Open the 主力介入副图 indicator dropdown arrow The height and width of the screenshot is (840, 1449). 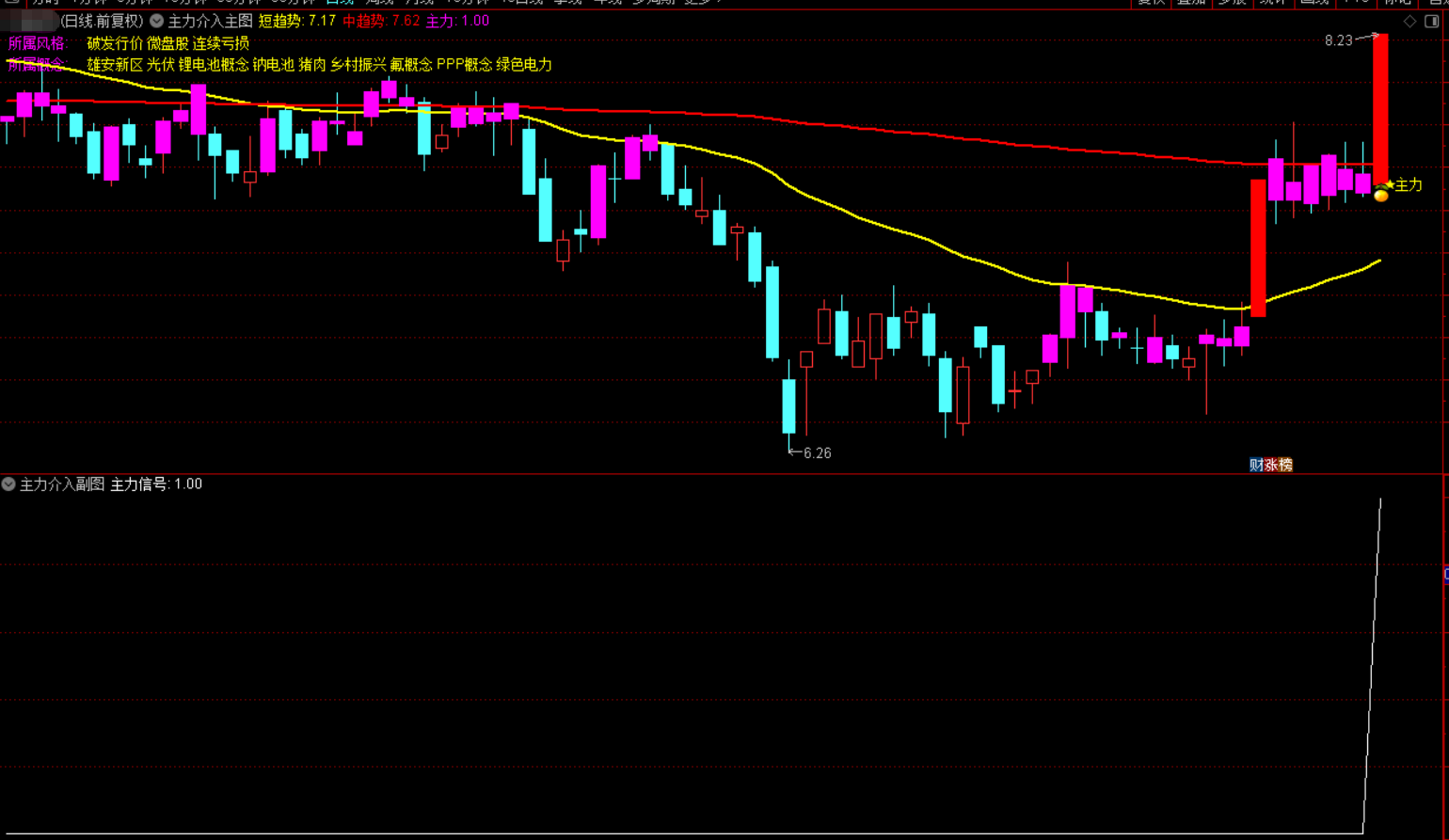pos(8,484)
